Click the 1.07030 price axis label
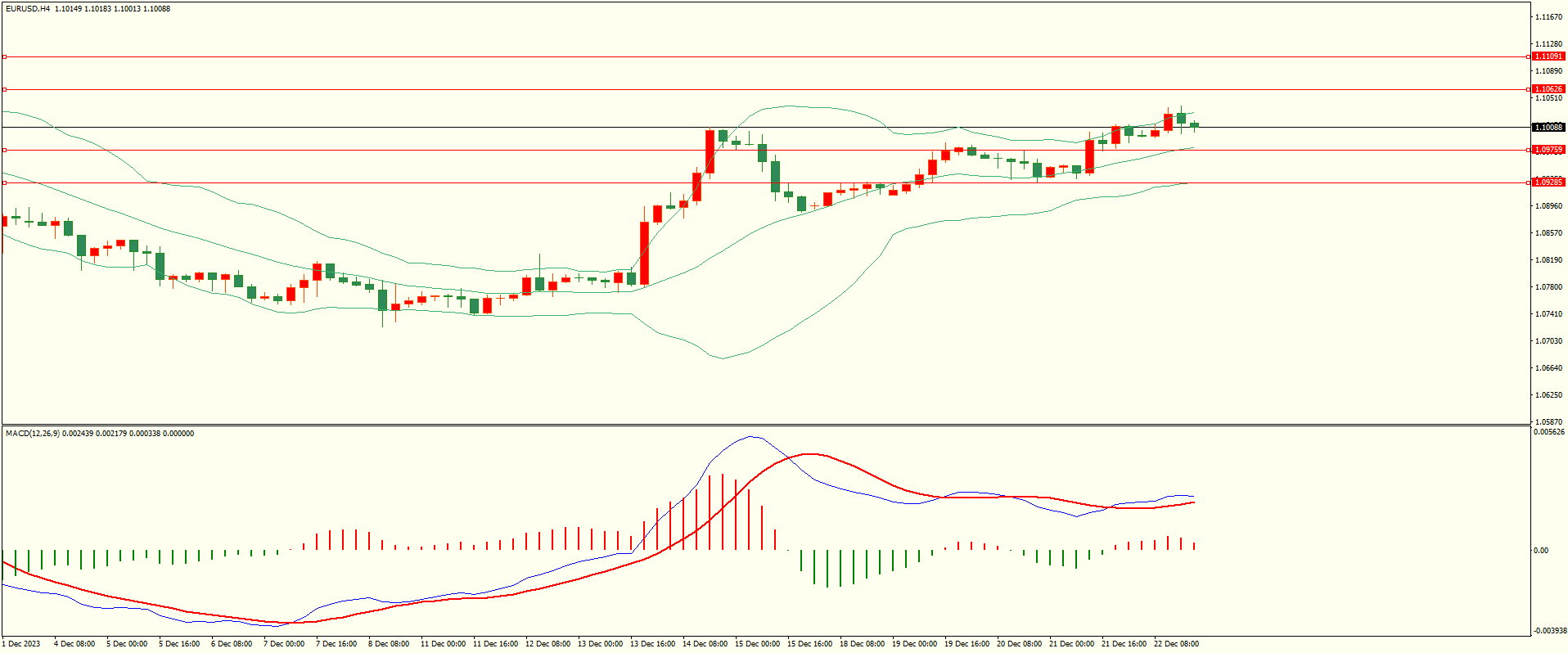 pyautogui.click(x=1549, y=341)
